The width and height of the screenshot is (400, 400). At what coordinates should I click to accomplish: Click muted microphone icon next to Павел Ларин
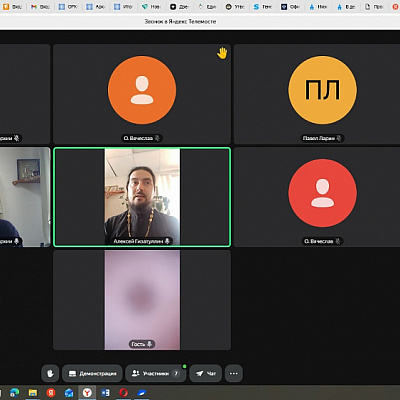click(x=339, y=138)
